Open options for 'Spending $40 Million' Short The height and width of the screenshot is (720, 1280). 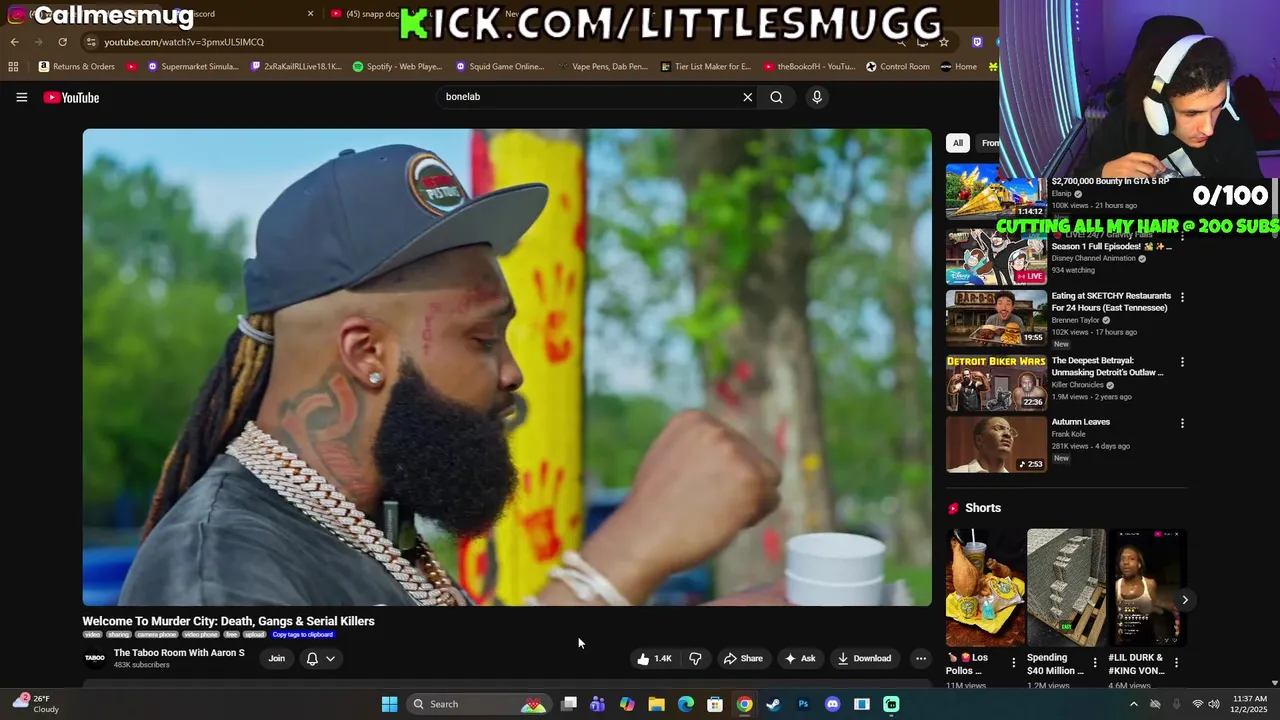[1095, 662]
